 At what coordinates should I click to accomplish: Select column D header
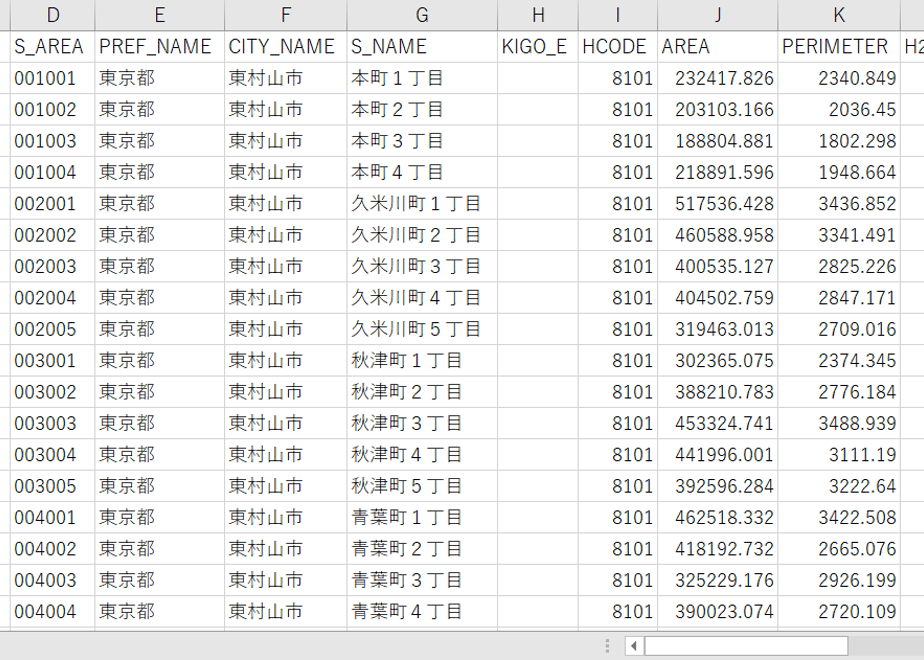point(52,15)
